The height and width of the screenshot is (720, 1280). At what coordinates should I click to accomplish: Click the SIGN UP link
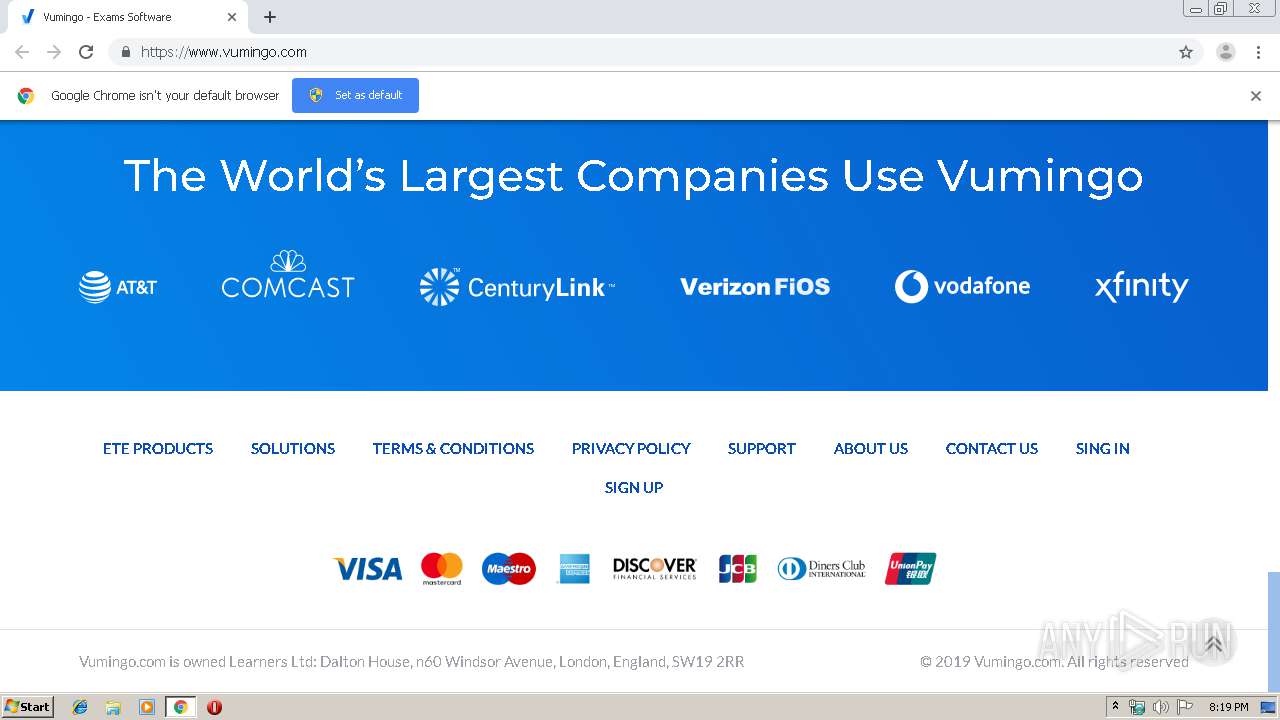pos(634,488)
